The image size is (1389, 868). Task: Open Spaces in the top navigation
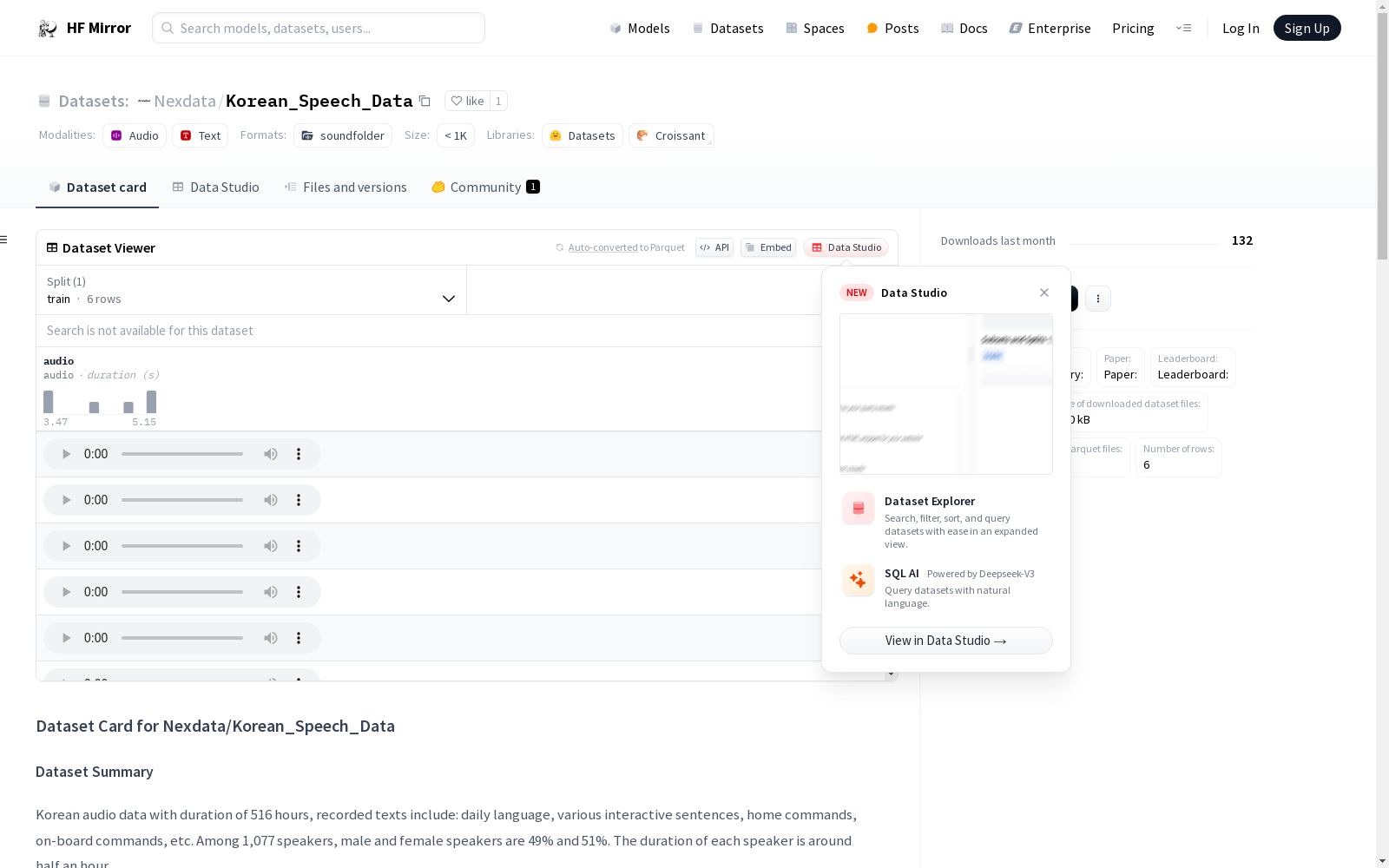pyautogui.click(x=815, y=28)
